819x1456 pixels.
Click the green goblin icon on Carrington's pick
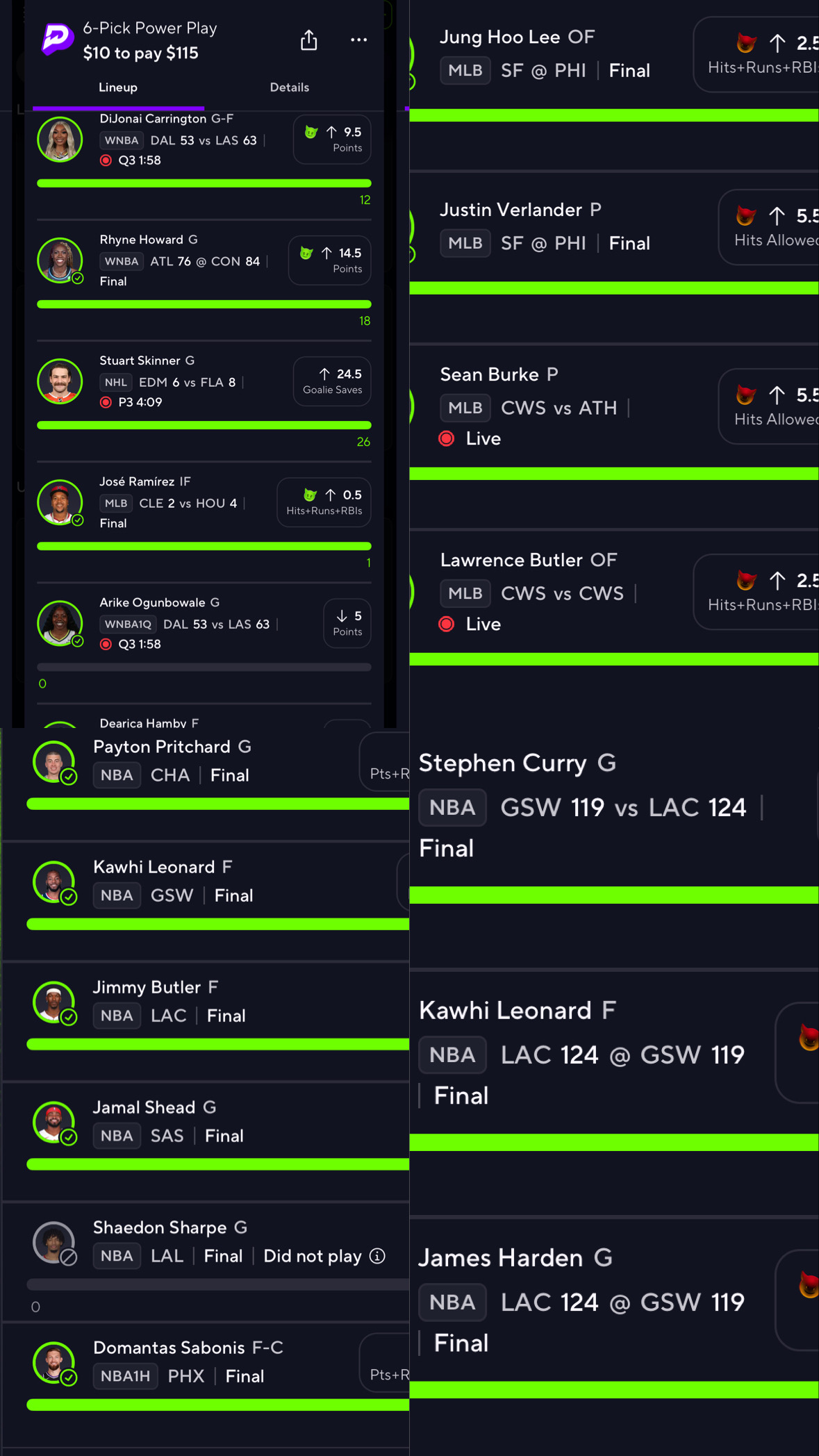311,132
